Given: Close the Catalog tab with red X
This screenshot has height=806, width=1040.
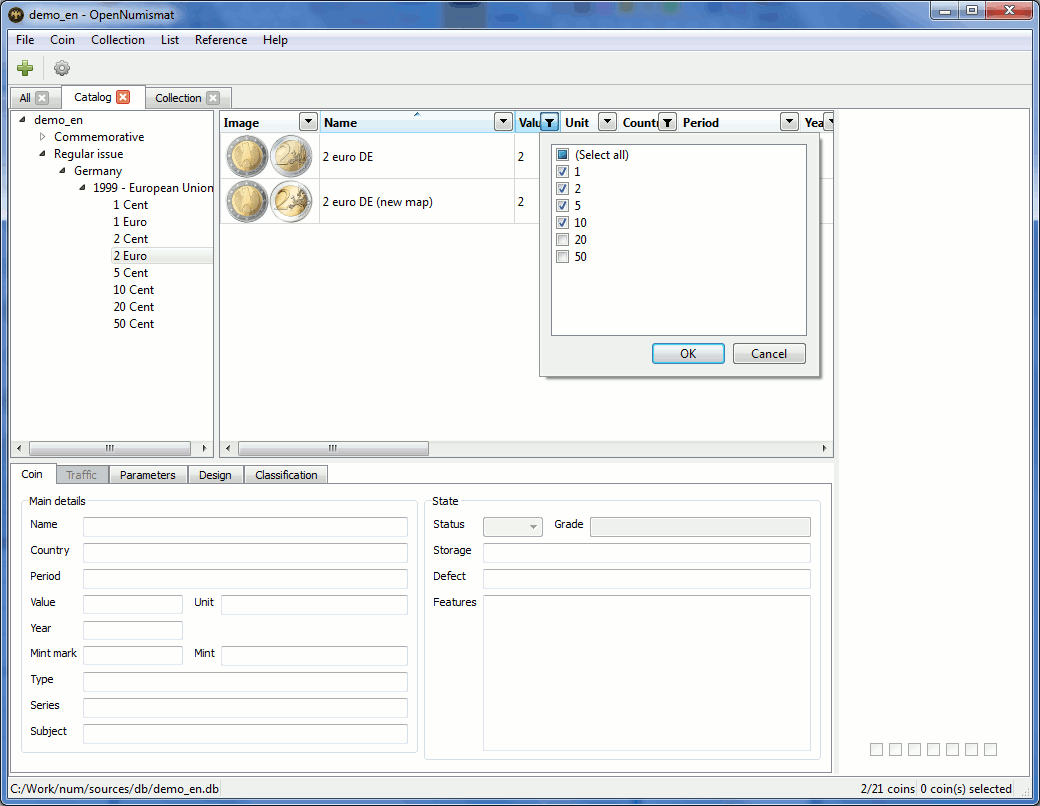Looking at the screenshot, I should click(x=123, y=97).
